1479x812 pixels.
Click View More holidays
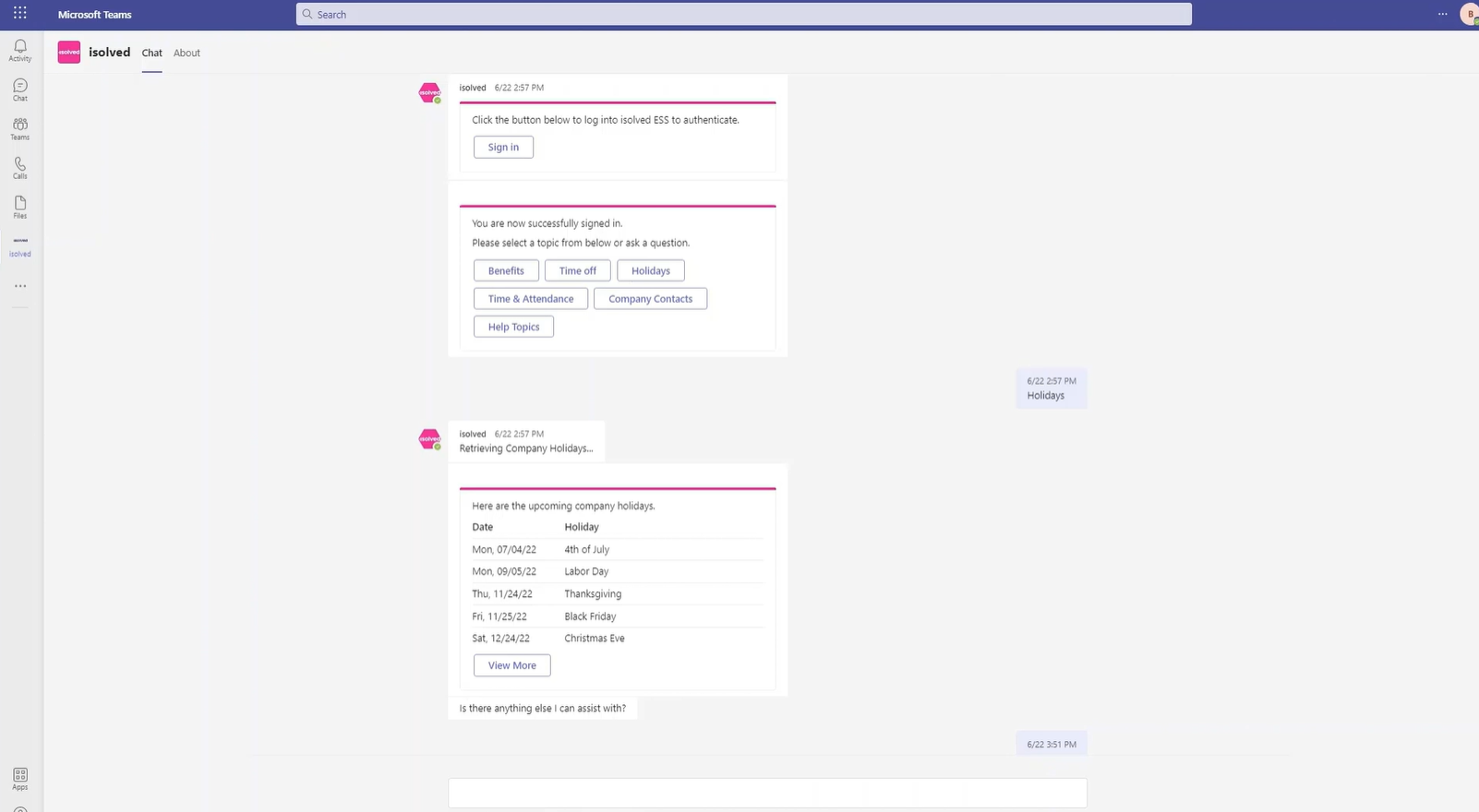511,665
